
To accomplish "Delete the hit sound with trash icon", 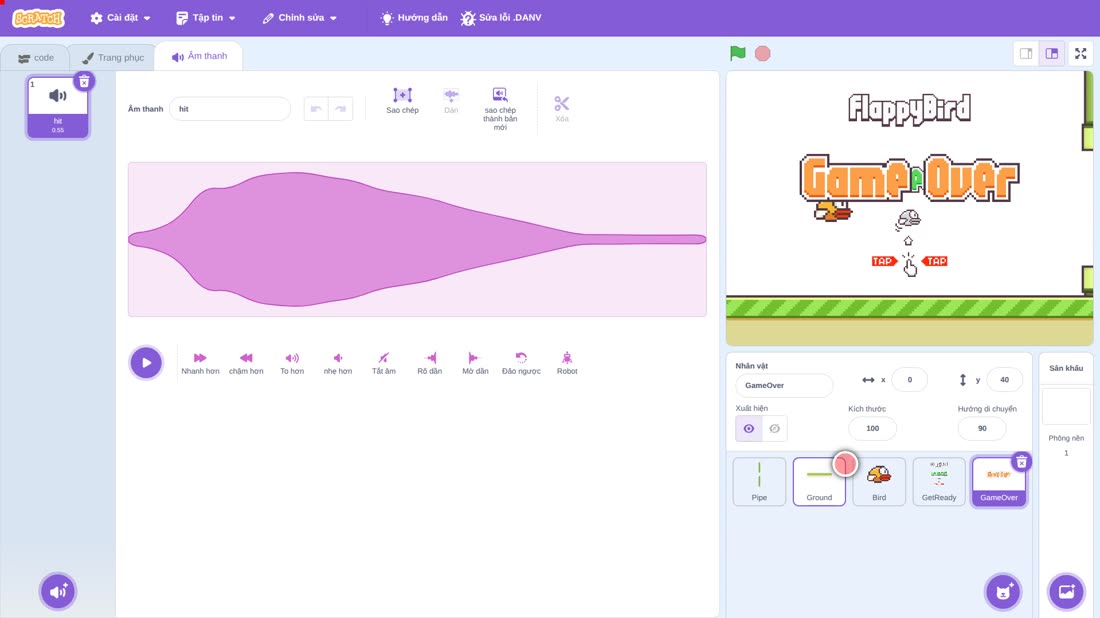I will click(x=84, y=81).
